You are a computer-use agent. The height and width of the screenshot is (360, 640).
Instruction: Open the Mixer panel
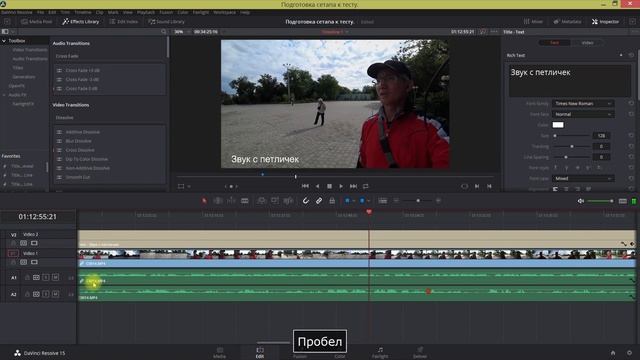point(533,22)
